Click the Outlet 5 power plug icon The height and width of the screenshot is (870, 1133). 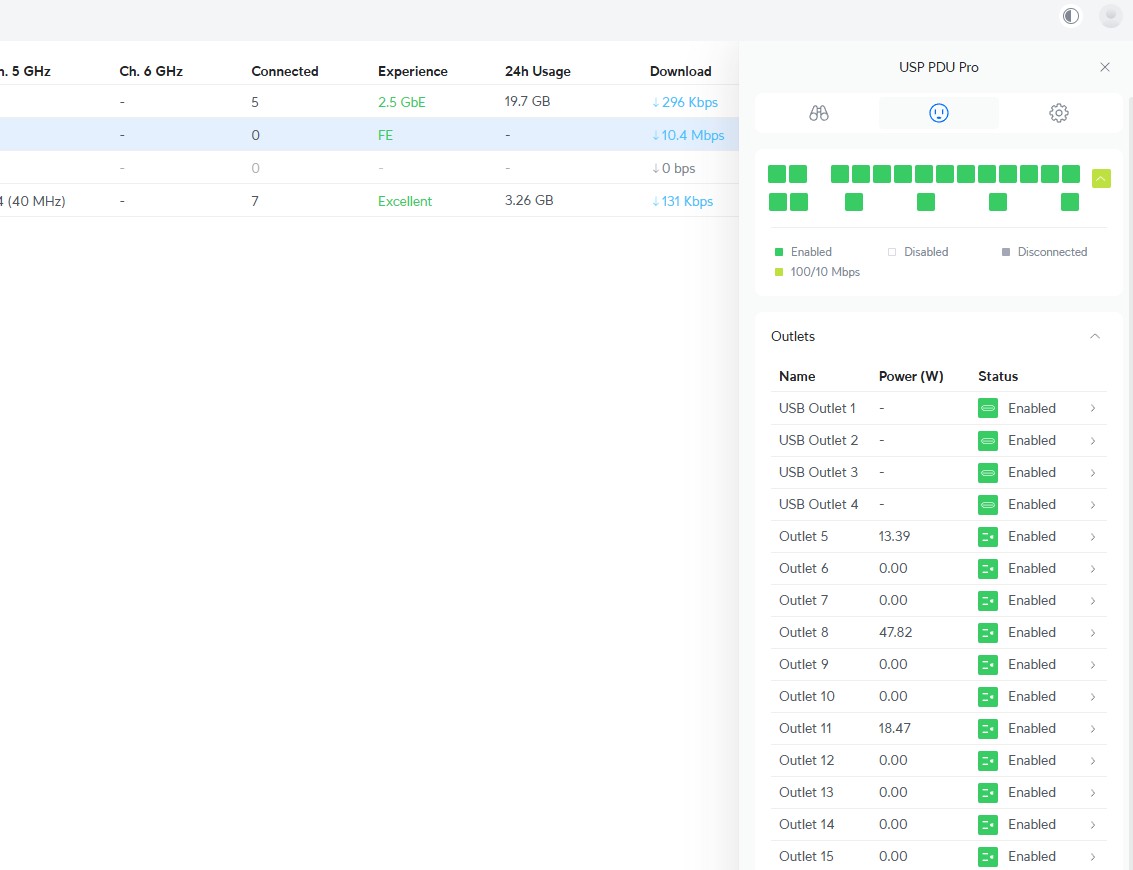click(988, 536)
